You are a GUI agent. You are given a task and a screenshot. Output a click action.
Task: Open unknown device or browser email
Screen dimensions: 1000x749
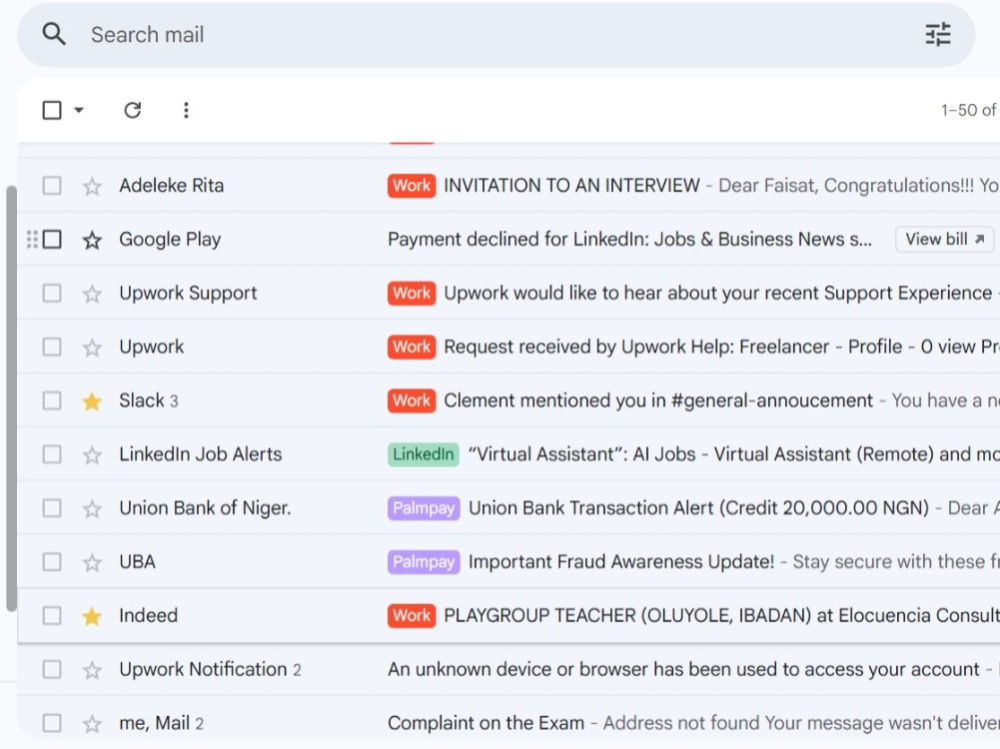pyautogui.click(x=683, y=669)
